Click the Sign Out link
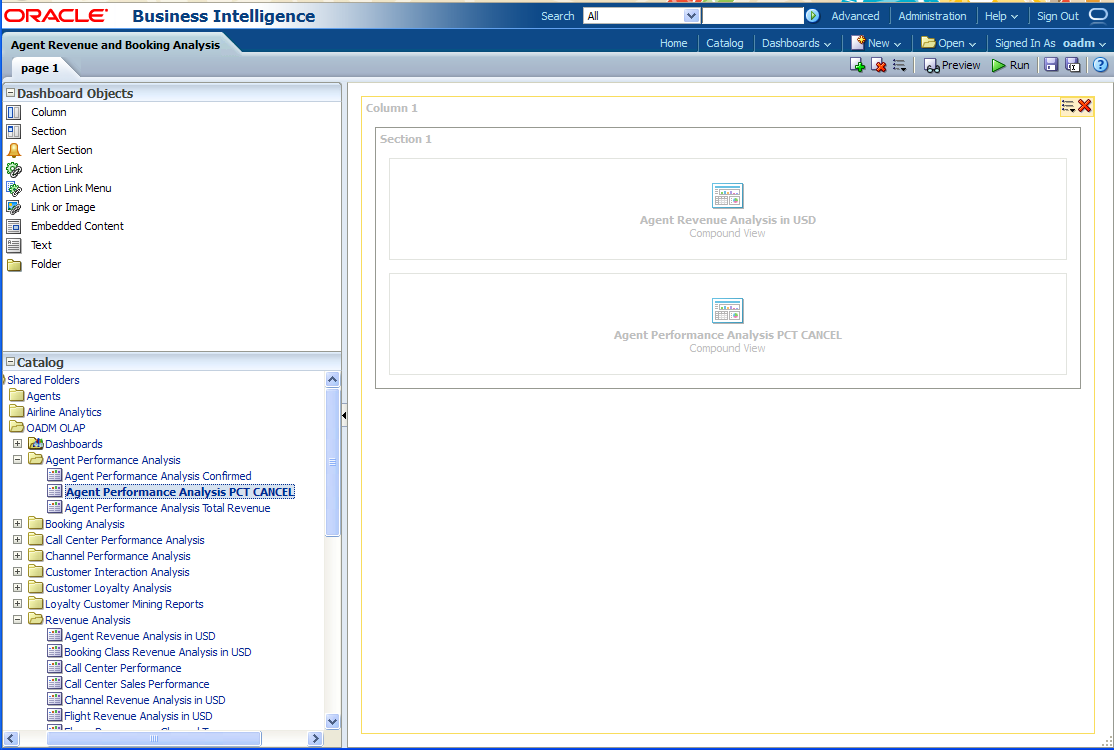This screenshot has height=750, width=1114. pyautogui.click(x=1057, y=16)
